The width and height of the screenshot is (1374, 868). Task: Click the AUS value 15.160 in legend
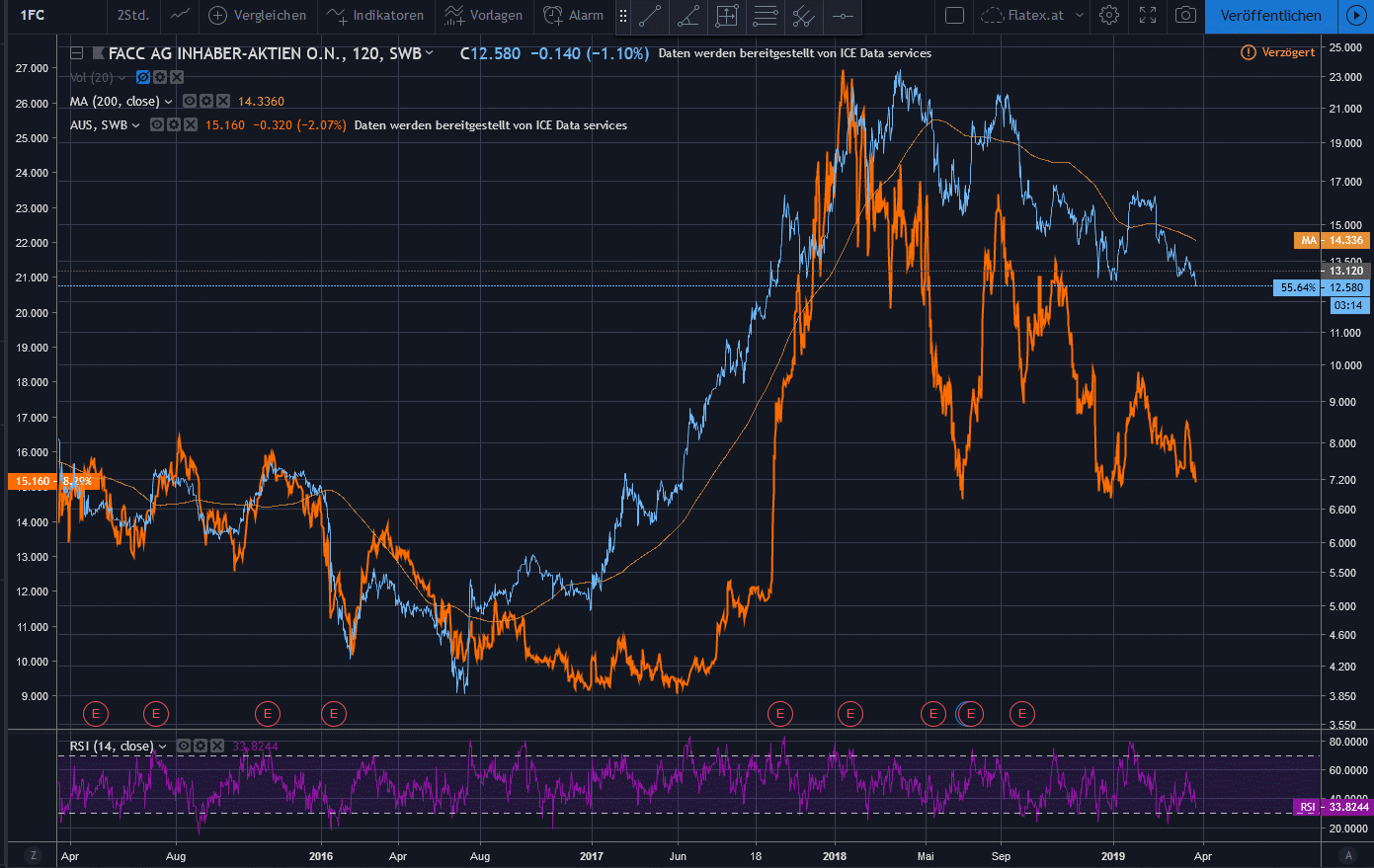225,124
